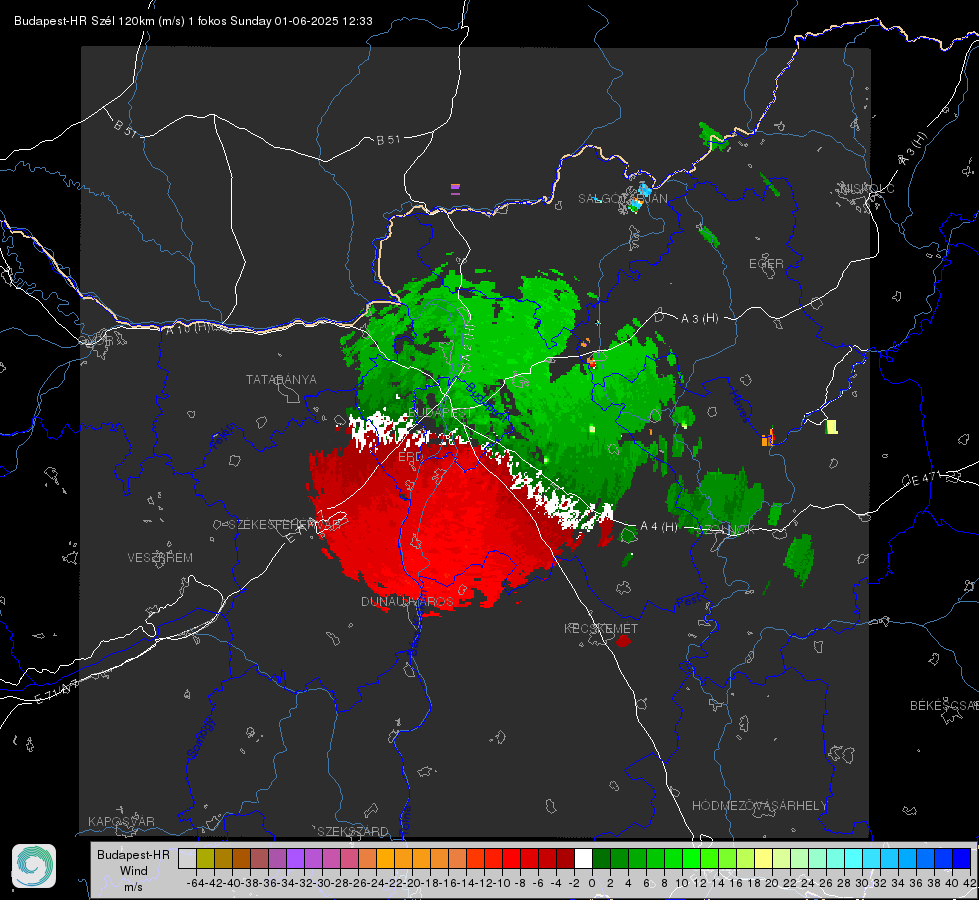
Task: Click the TATABÁNYA city label
Action: tap(281, 379)
